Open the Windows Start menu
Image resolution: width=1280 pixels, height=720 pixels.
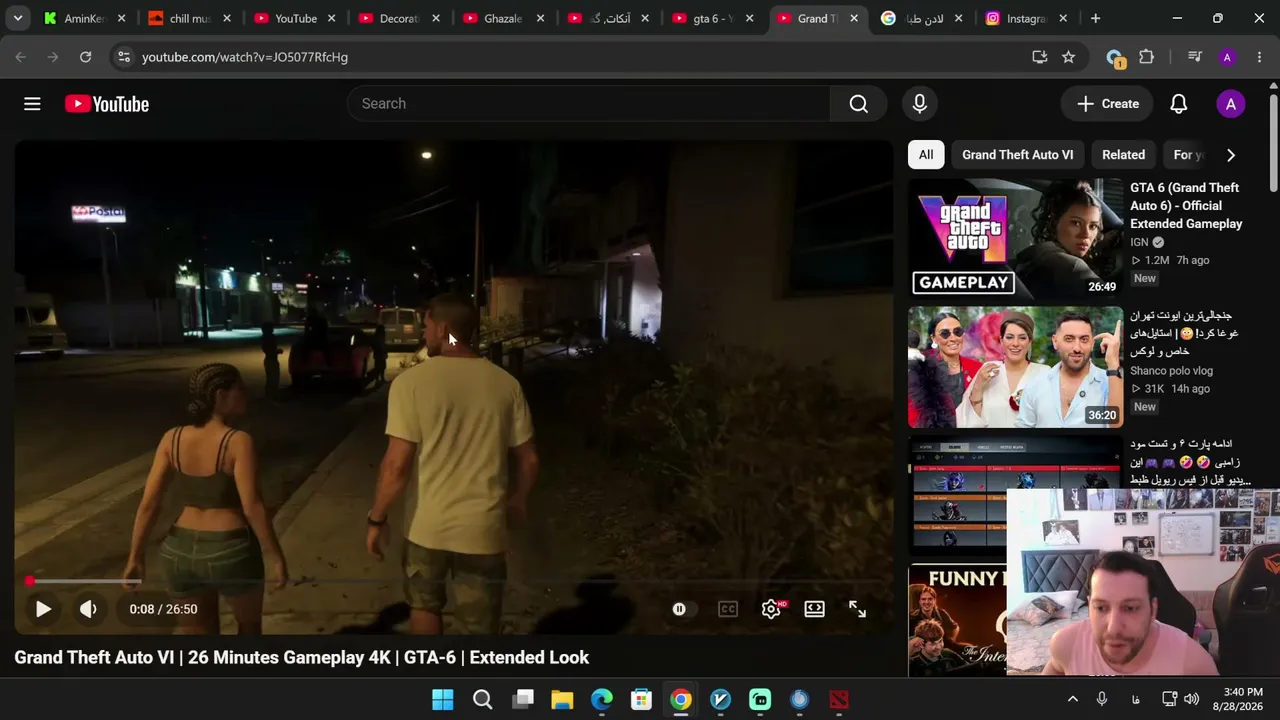pos(442,699)
